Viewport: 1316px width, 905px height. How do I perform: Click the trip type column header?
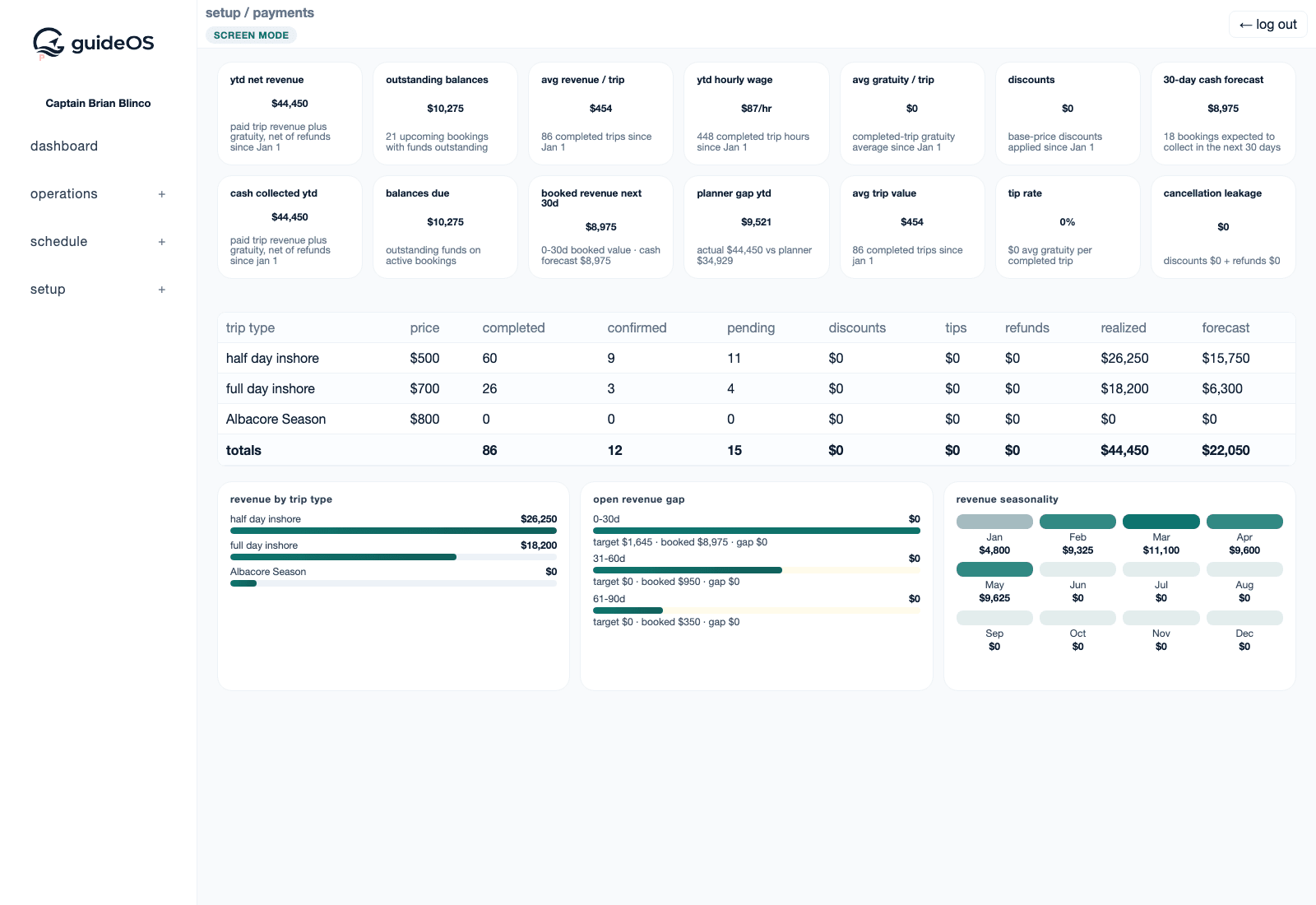pyautogui.click(x=250, y=327)
